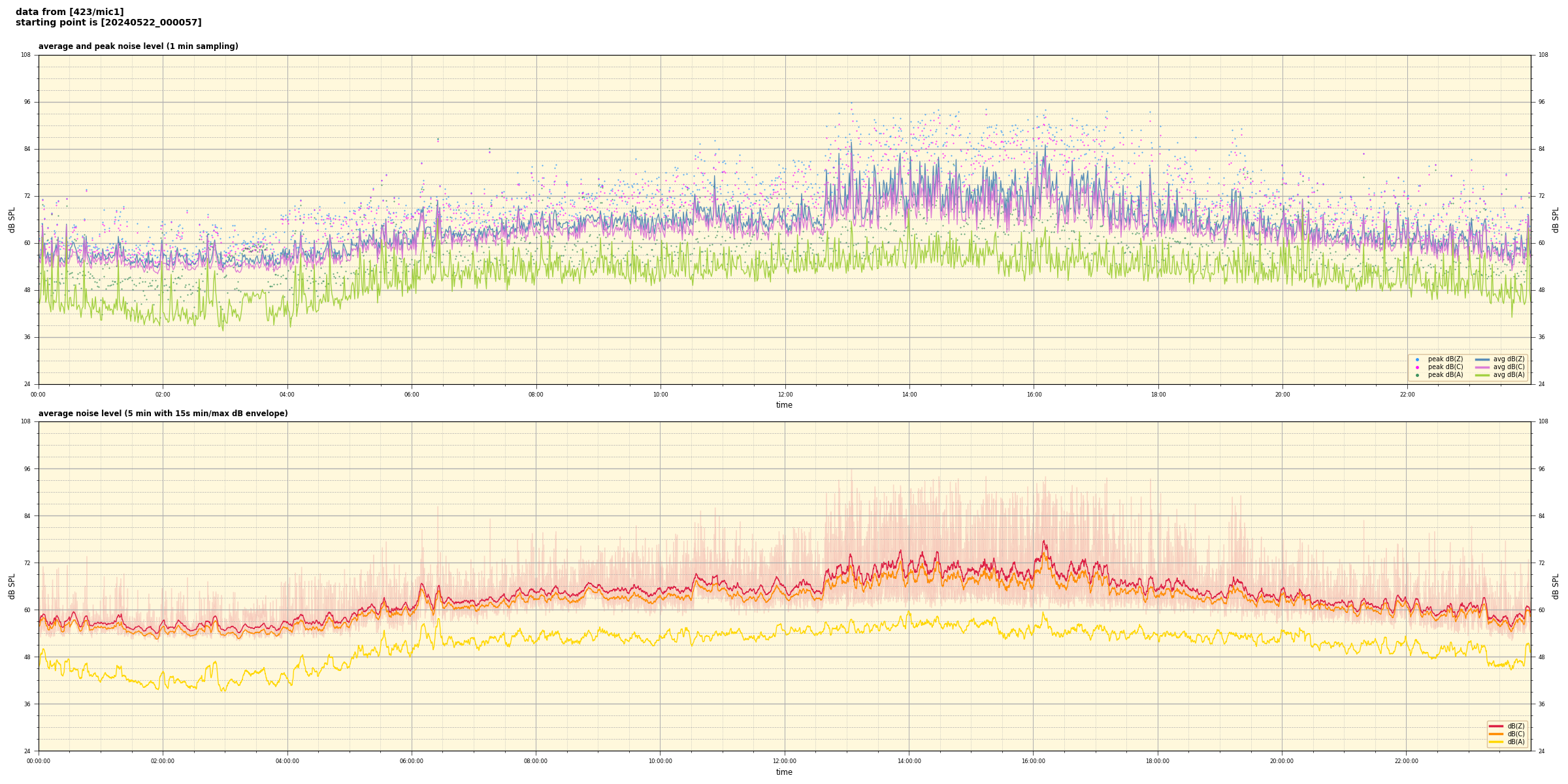Click the 12:00 tick on the top chart's time axis
Image resolution: width=1568 pixels, height=784 pixels.
(785, 395)
